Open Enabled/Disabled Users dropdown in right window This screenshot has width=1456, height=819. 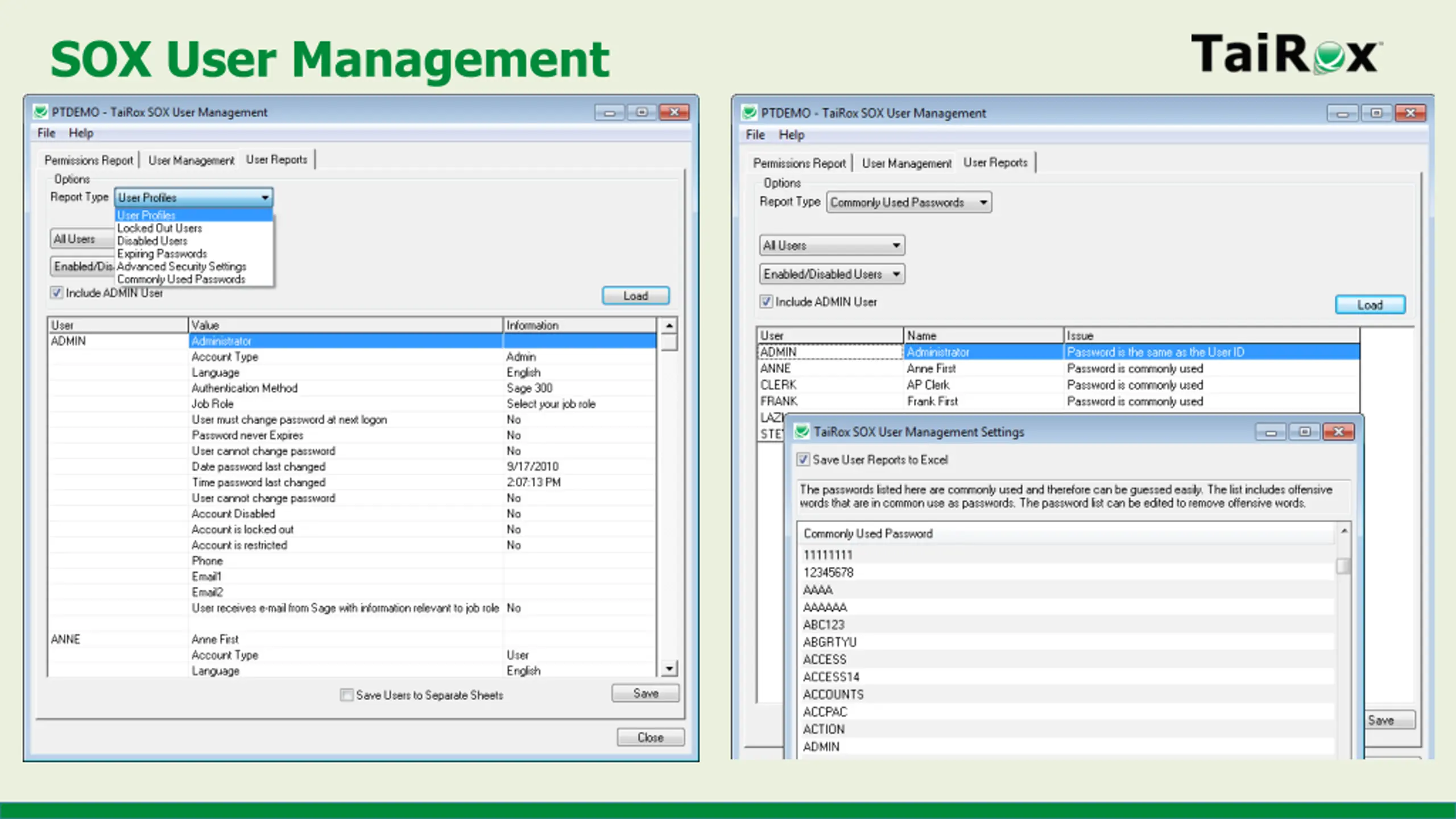click(x=832, y=274)
